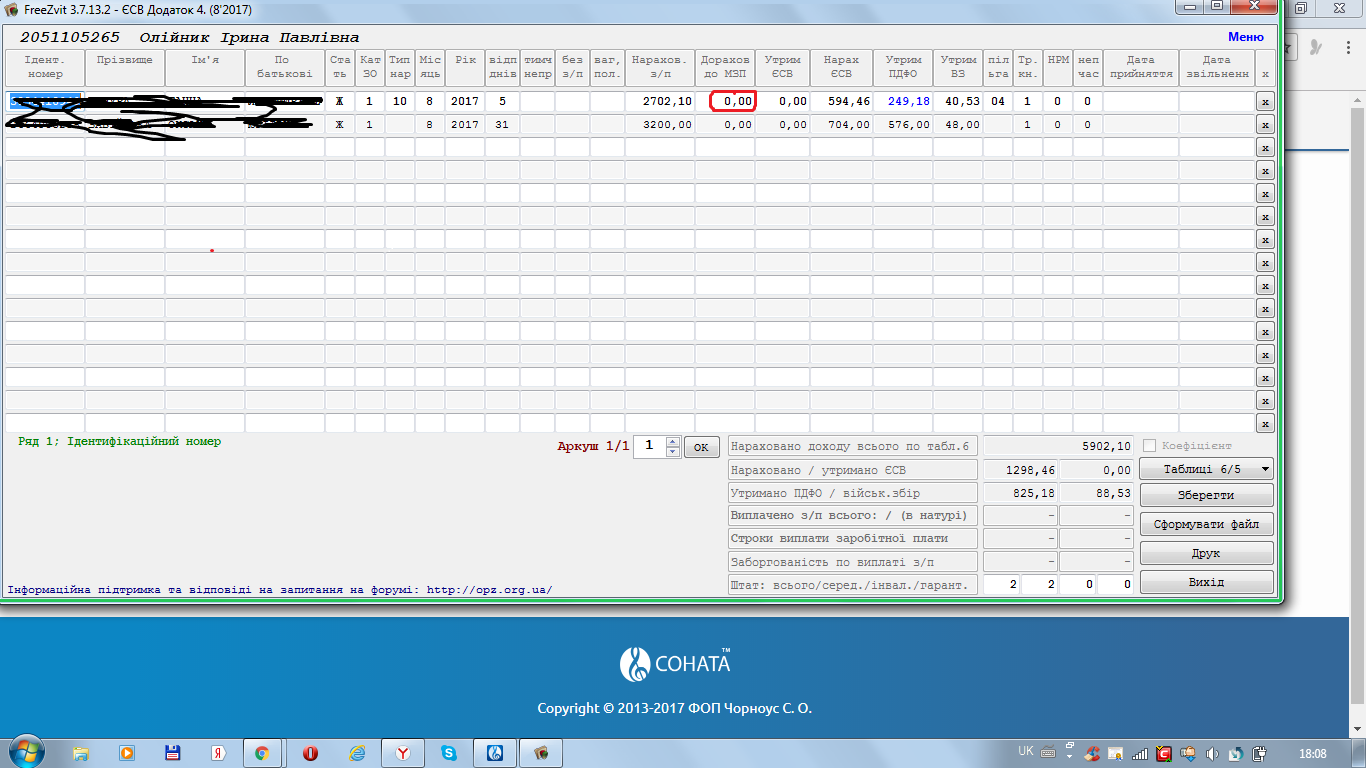Viewport: 1366px width, 768px height.
Task: Open Skype from the taskbar
Action: pos(449,753)
